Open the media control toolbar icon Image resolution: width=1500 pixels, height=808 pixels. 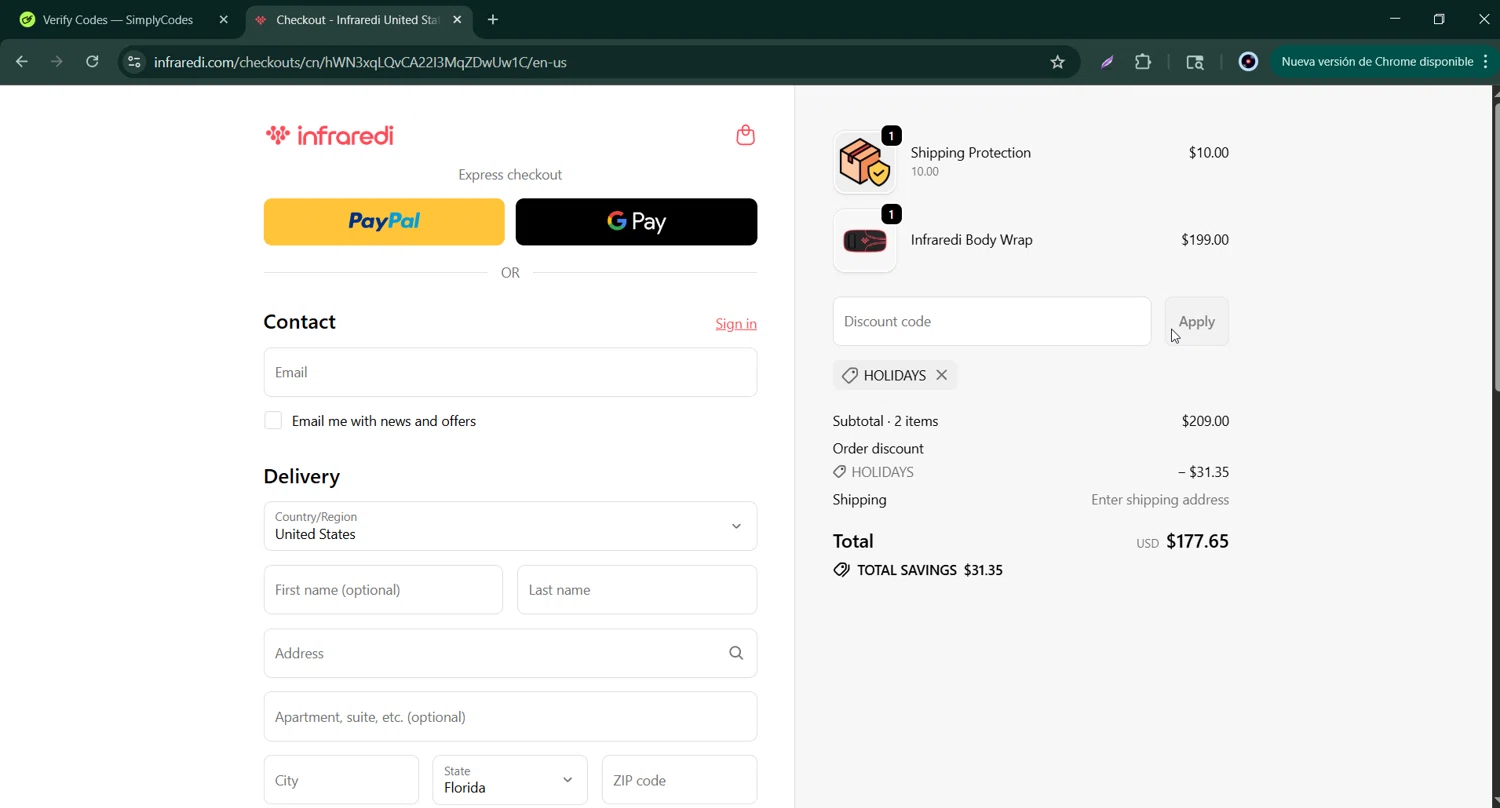coord(1195,62)
